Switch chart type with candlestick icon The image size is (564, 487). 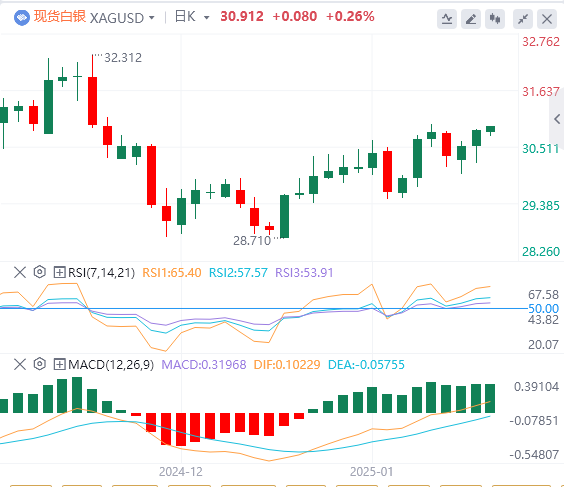pyautogui.click(x=495, y=19)
